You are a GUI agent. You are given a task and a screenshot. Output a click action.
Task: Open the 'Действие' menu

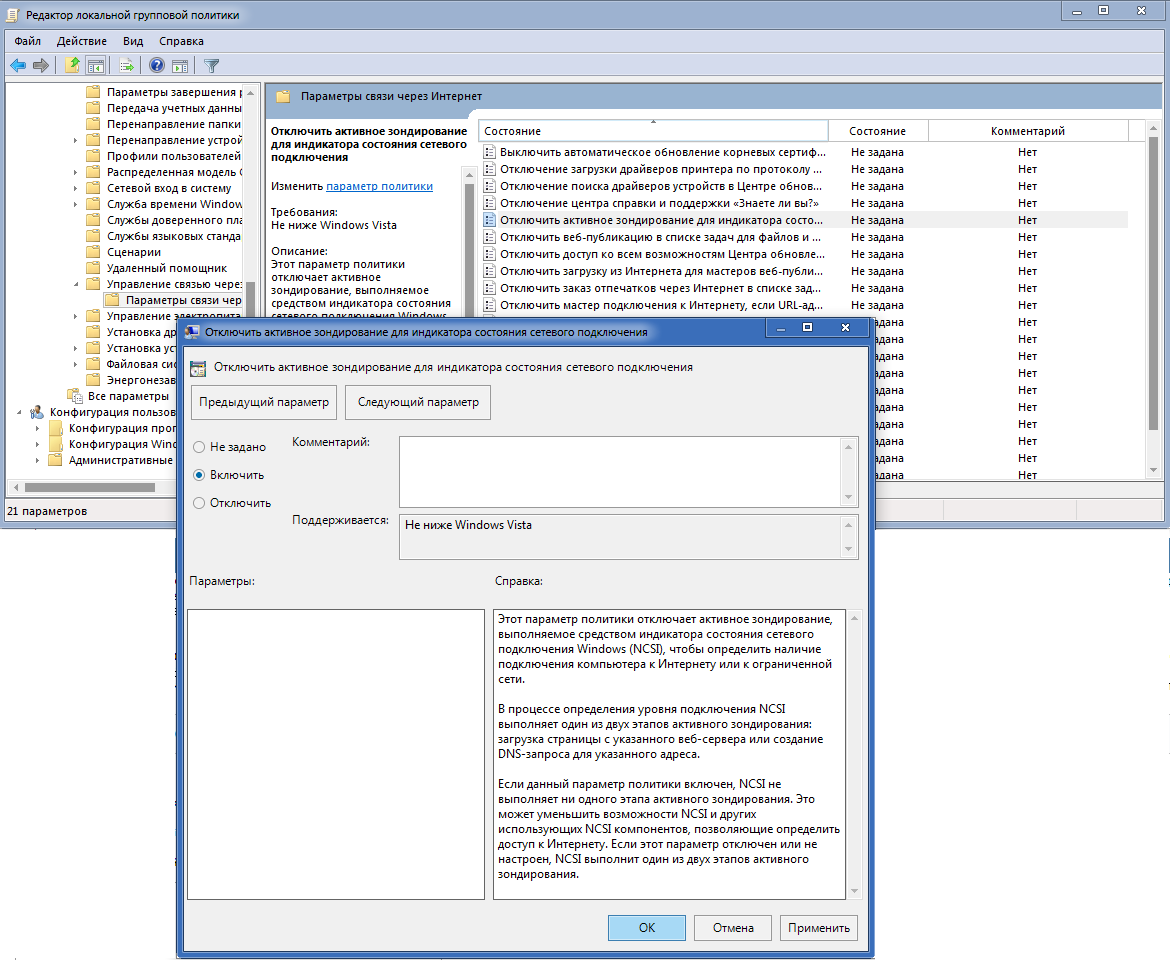82,41
